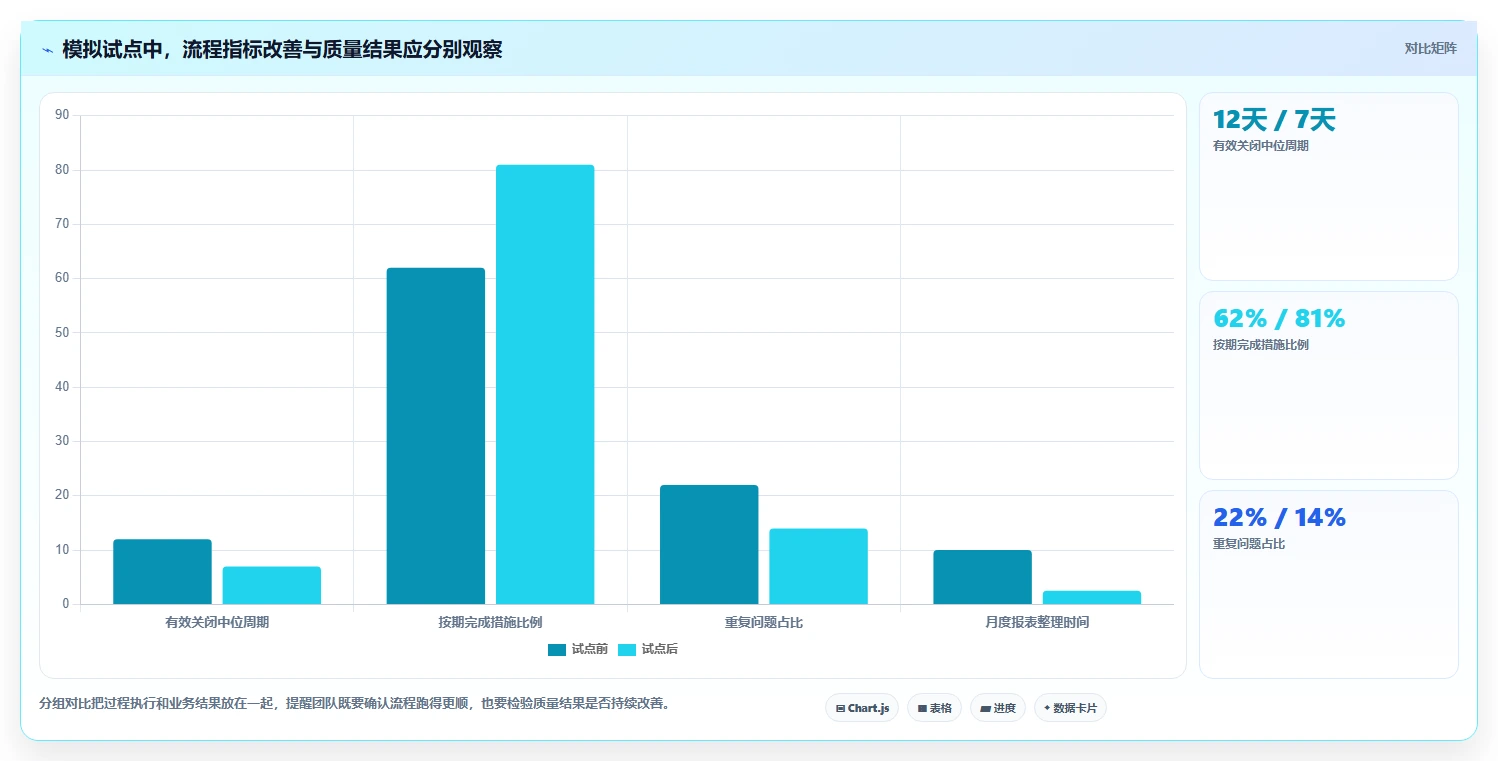Screen dimensions: 1498x761
Task: Click the 重复问题占比 x-axis label
Action: click(x=764, y=622)
